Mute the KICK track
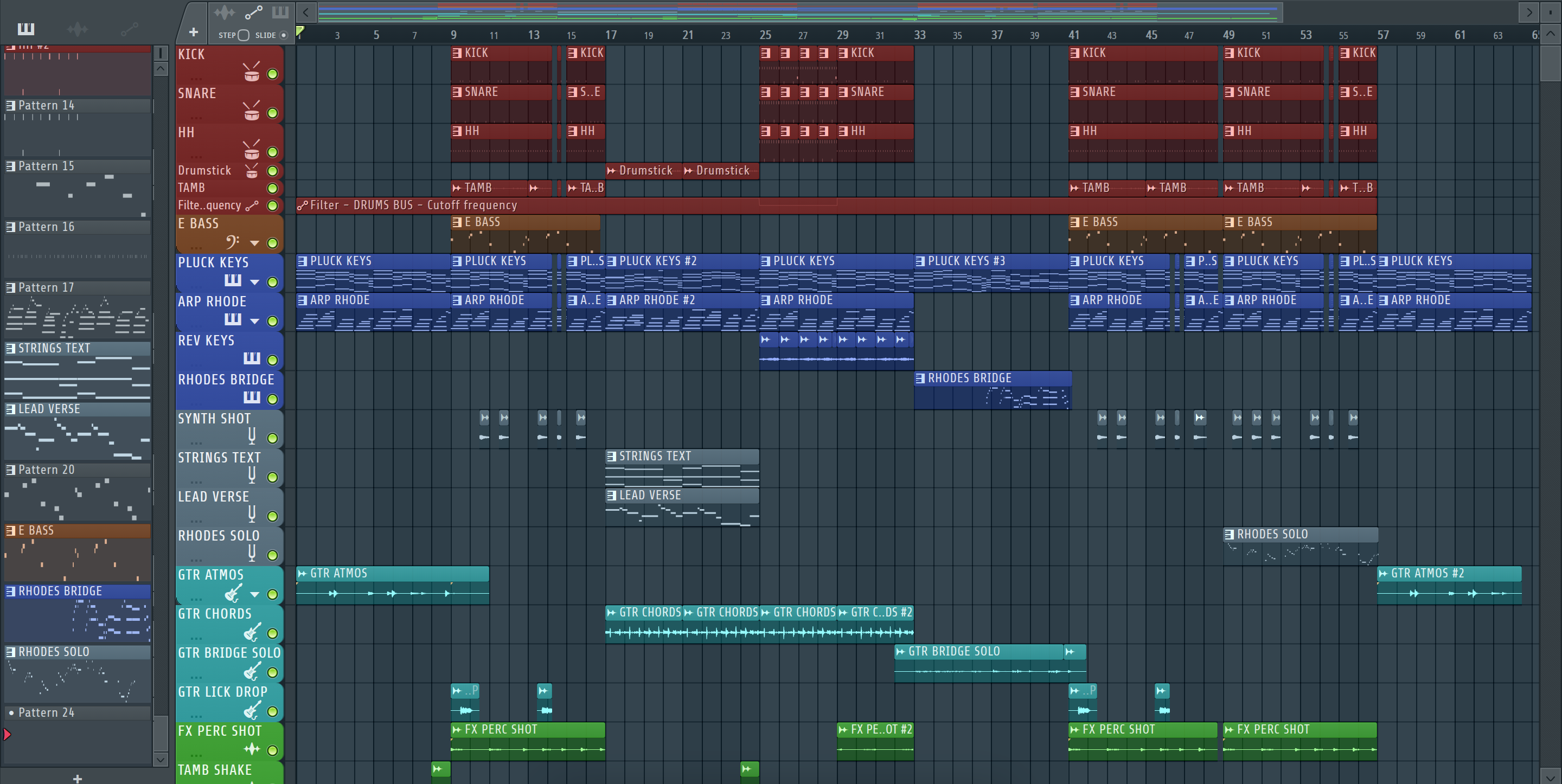This screenshot has width=1562, height=784. pos(273,74)
